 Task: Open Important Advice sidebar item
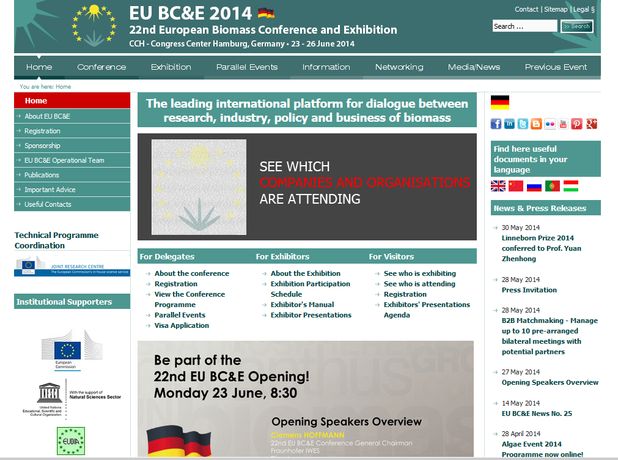click(72, 189)
